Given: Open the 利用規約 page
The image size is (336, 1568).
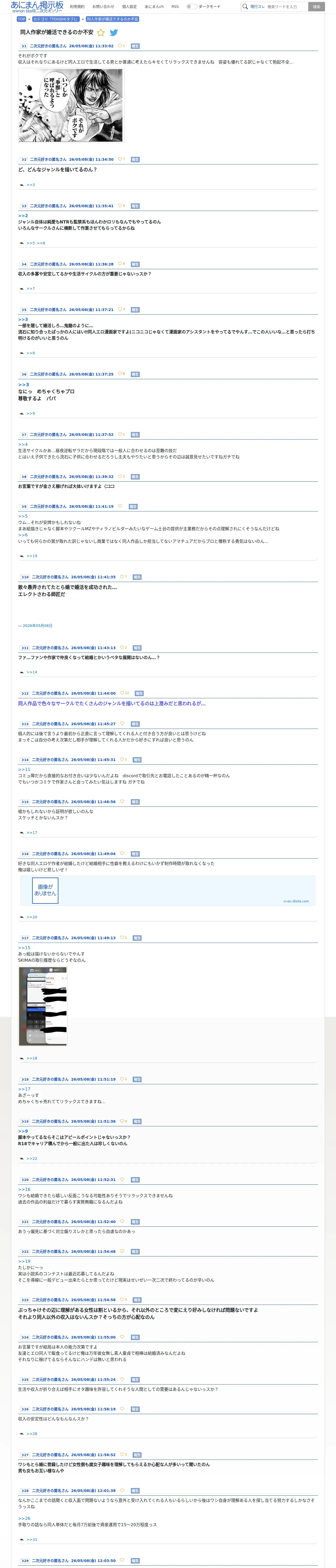Looking at the screenshot, I should coord(77,7).
